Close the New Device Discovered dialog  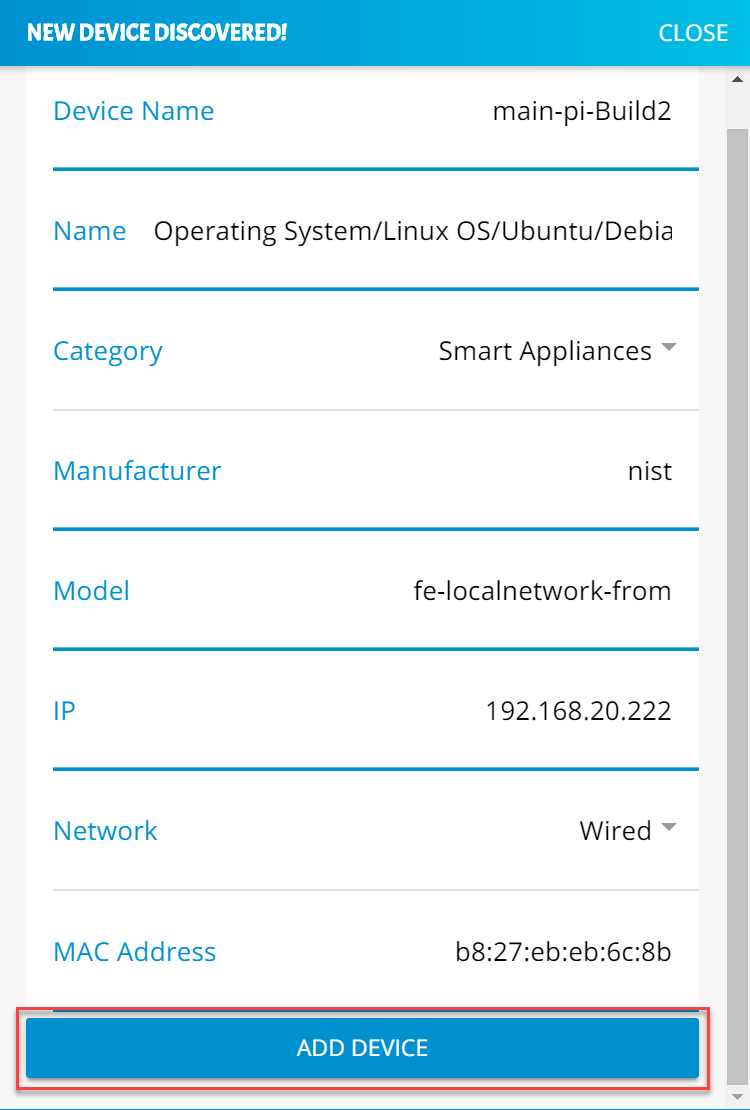coord(693,33)
